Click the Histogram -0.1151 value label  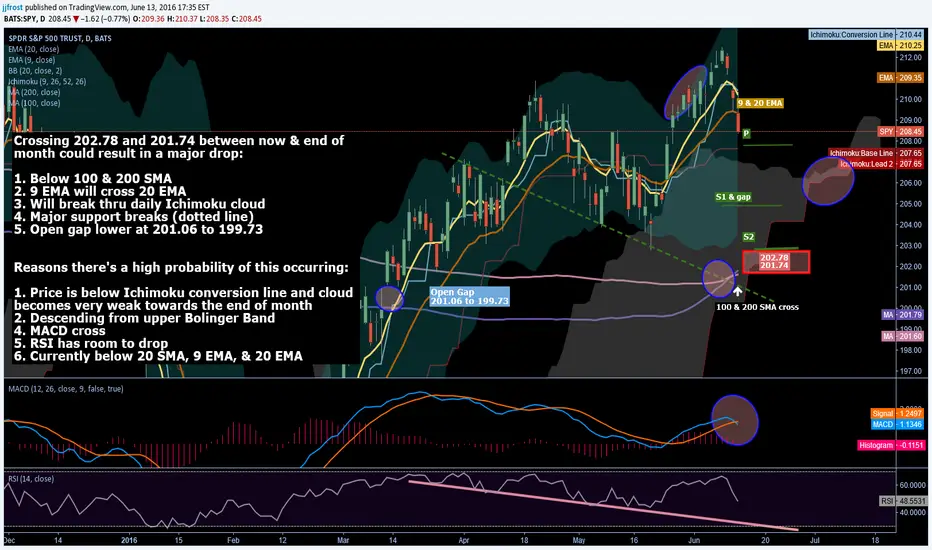(x=892, y=445)
